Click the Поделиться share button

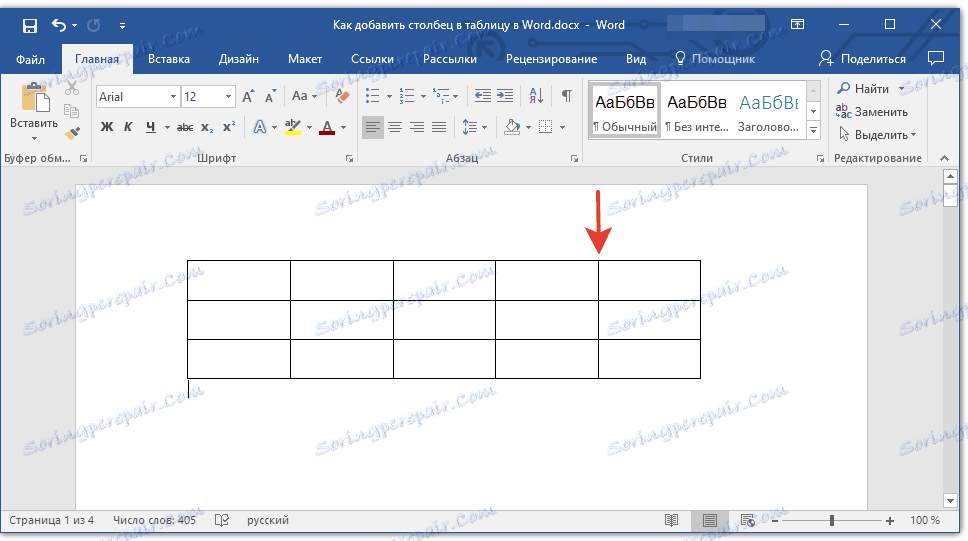pos(862,59)
